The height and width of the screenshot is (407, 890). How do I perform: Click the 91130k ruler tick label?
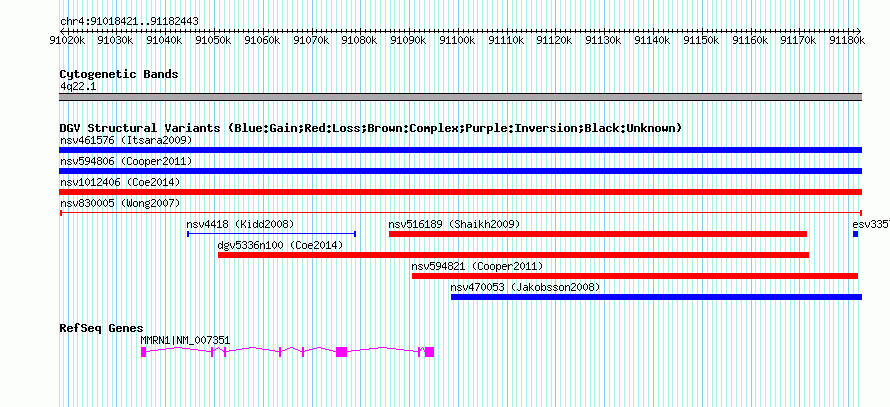point(603,40)
